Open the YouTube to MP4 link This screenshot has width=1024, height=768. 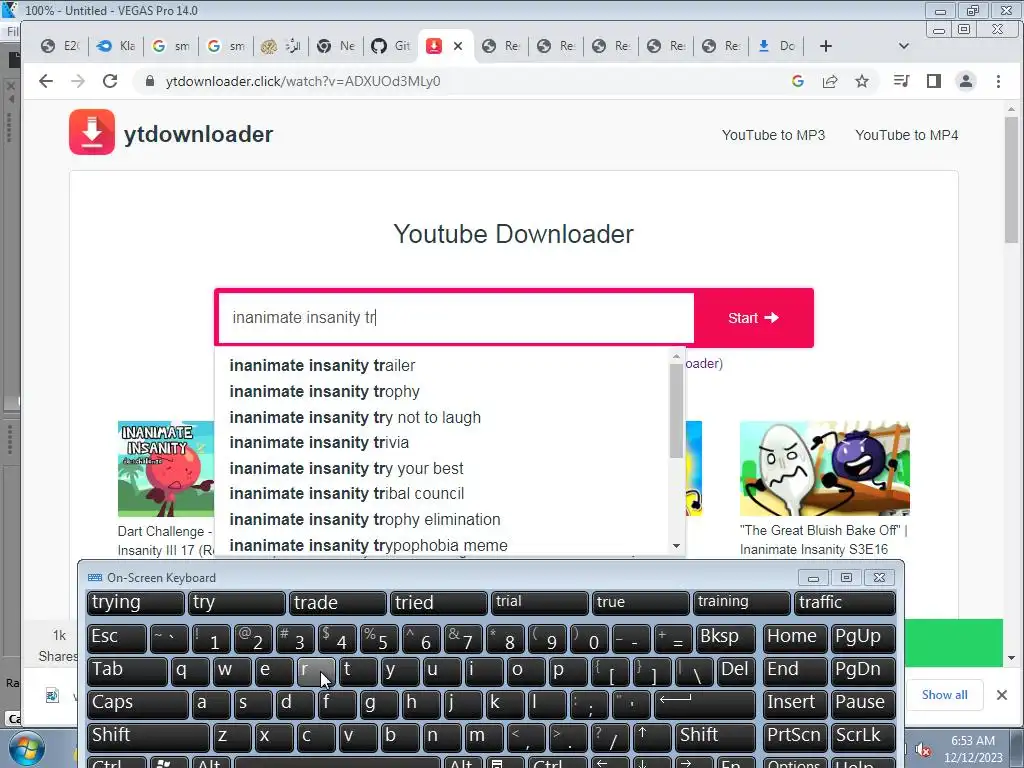click(906, 135)
